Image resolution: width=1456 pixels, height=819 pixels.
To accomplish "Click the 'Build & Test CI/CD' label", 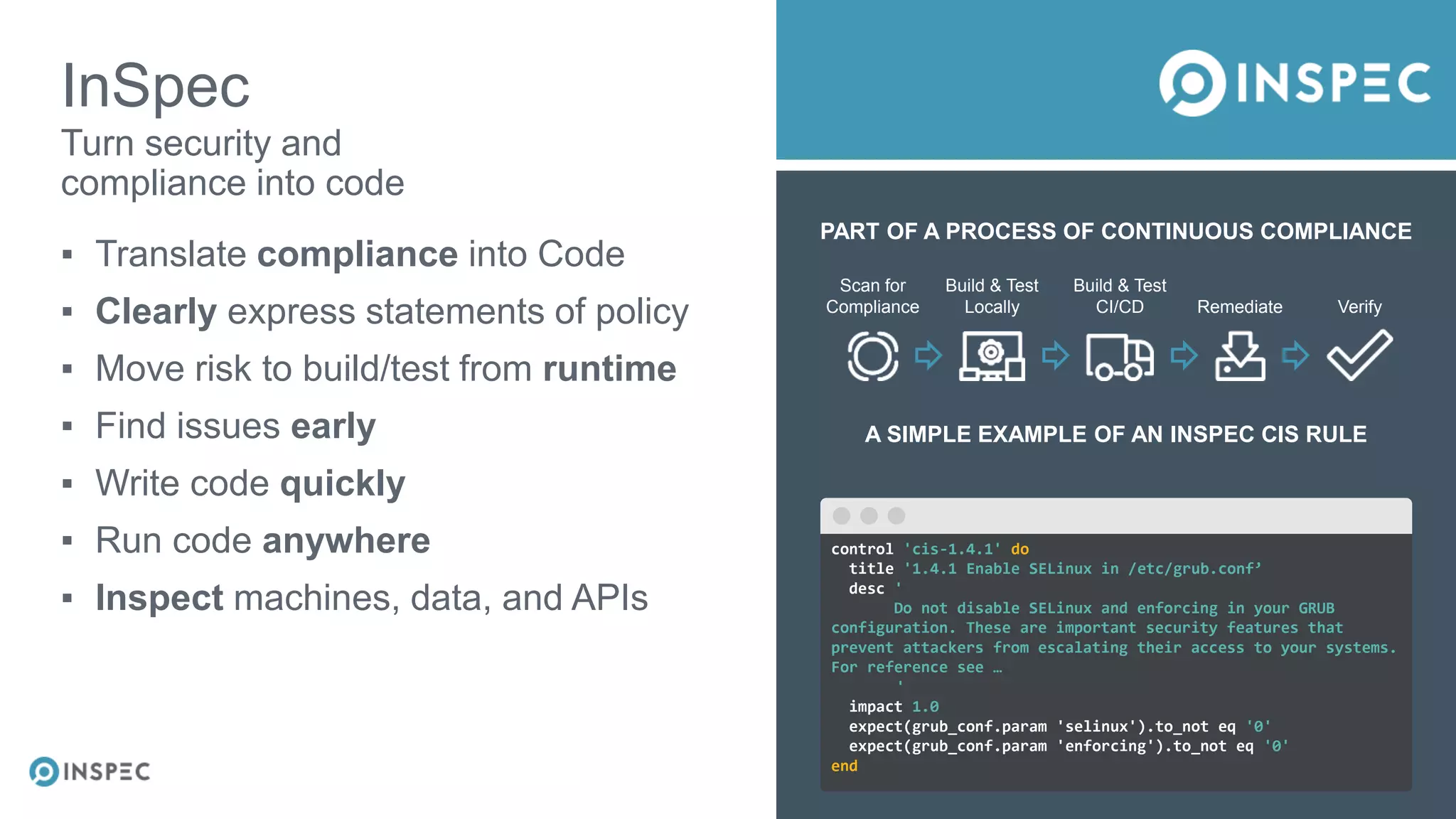I will pyautogui.click(x=1120, y=296).
